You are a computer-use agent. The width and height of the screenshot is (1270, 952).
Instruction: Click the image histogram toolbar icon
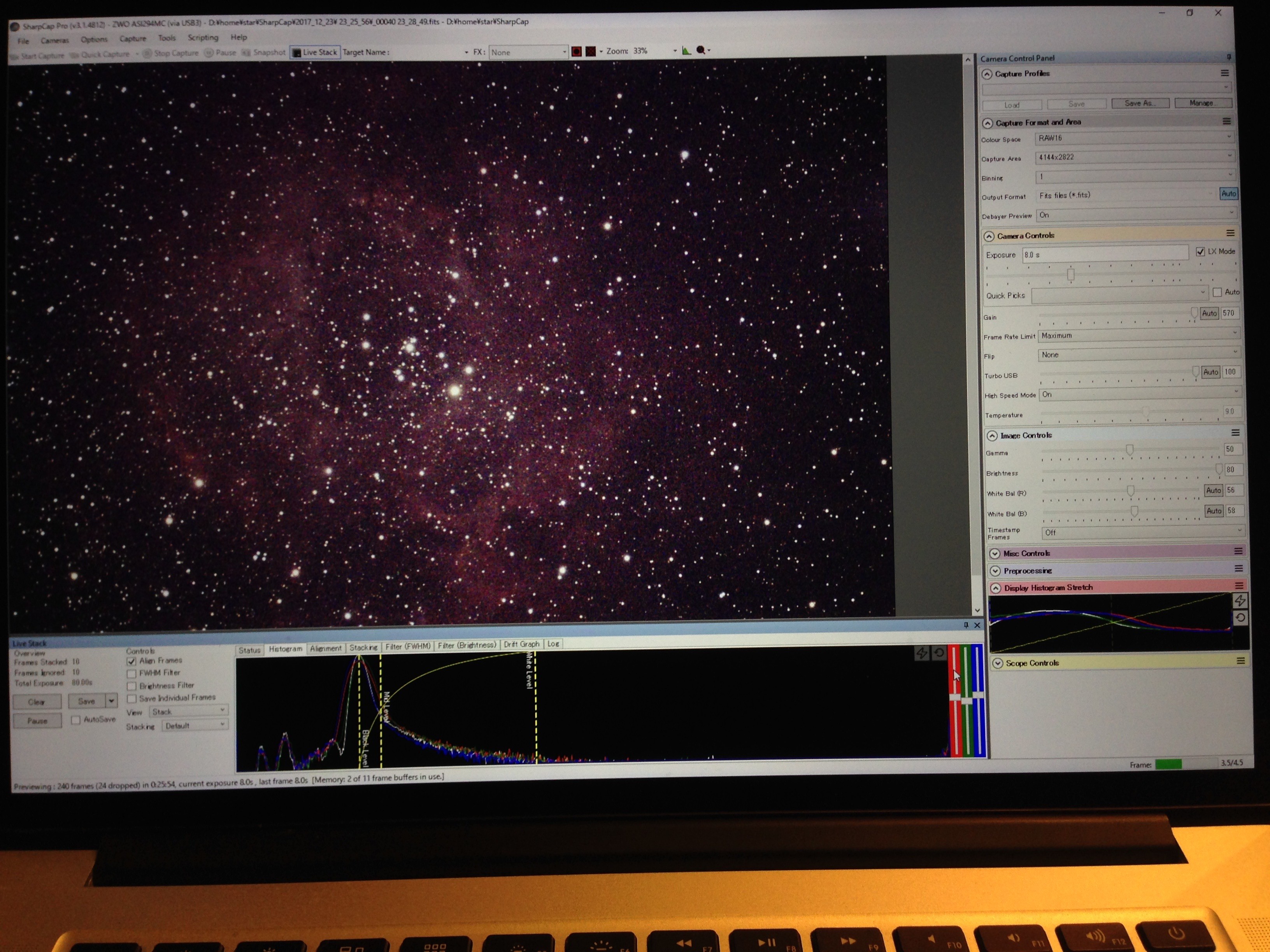(x=686, y=51)
